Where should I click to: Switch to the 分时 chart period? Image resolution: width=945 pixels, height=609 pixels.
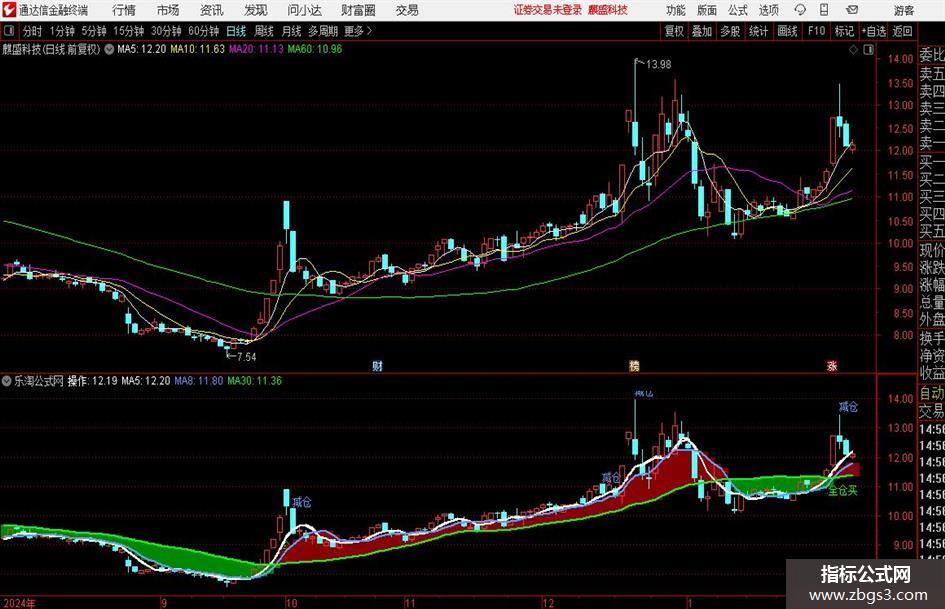pyautogui.click(x=32, y=31)
